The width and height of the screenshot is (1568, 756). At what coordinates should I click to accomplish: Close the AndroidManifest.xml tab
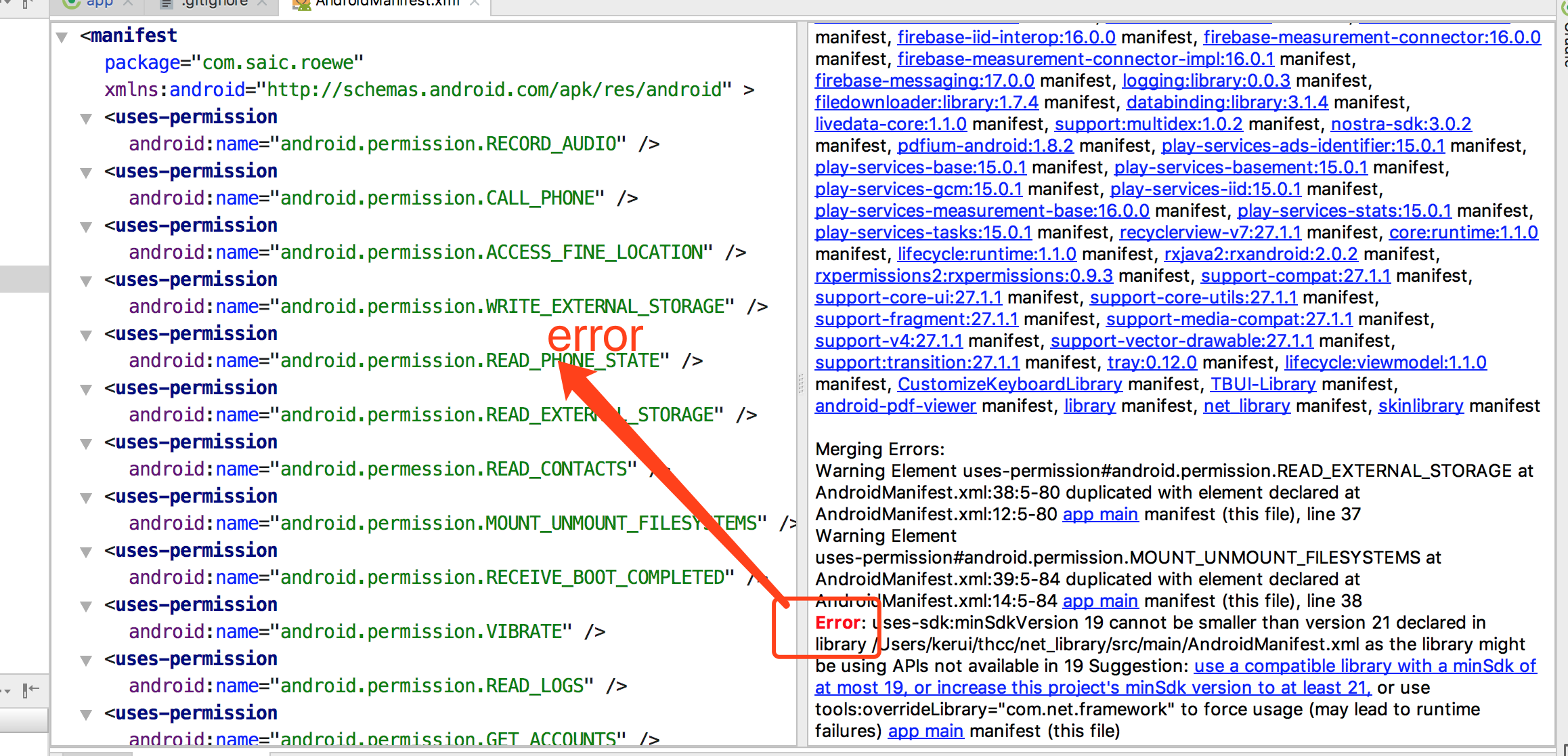tap(475, 3)
